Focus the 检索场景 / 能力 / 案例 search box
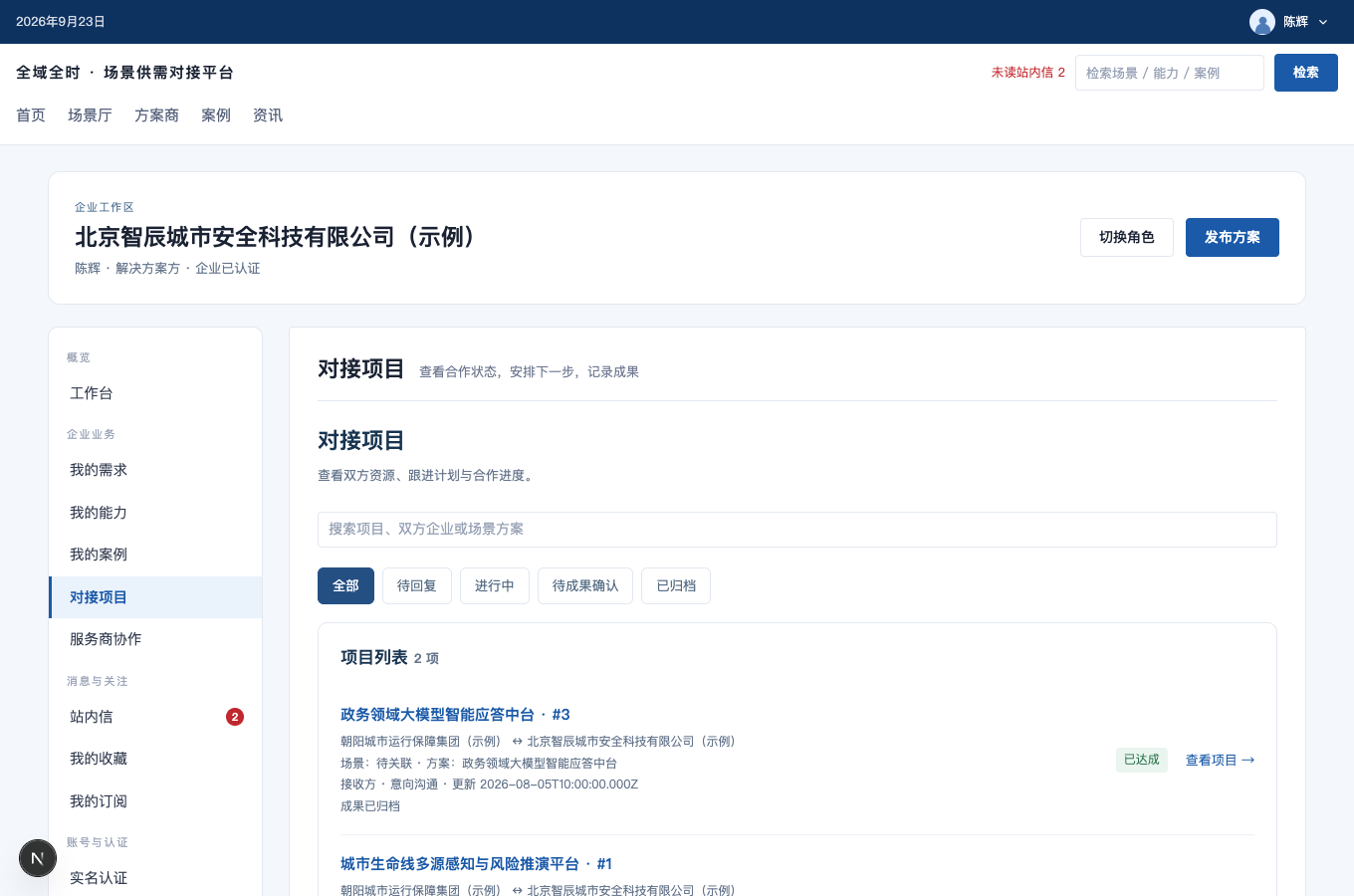The width and height of the screenshot is (1354, 896). pos(1170,73)
